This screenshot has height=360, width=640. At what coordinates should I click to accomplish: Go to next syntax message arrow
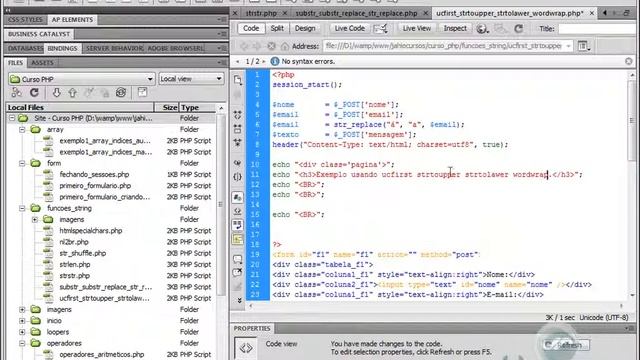[x=264, y=61]
